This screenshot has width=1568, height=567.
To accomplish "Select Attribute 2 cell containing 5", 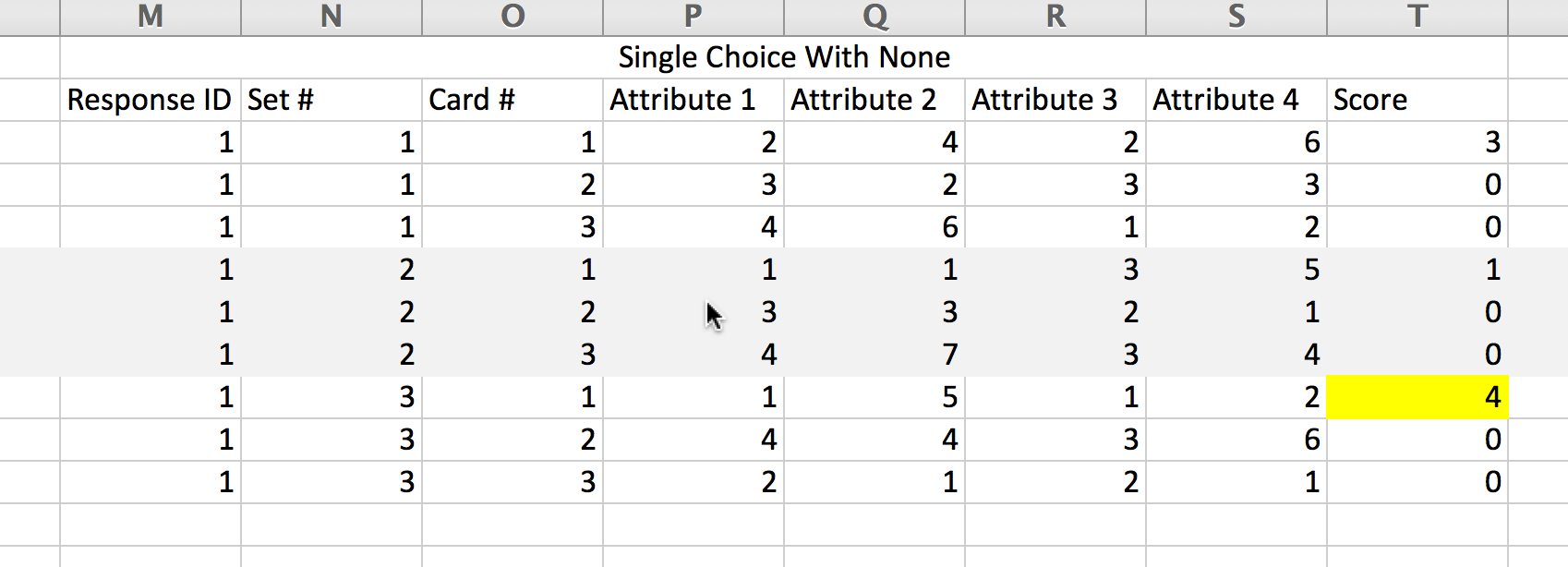I will tap(874, 397).
